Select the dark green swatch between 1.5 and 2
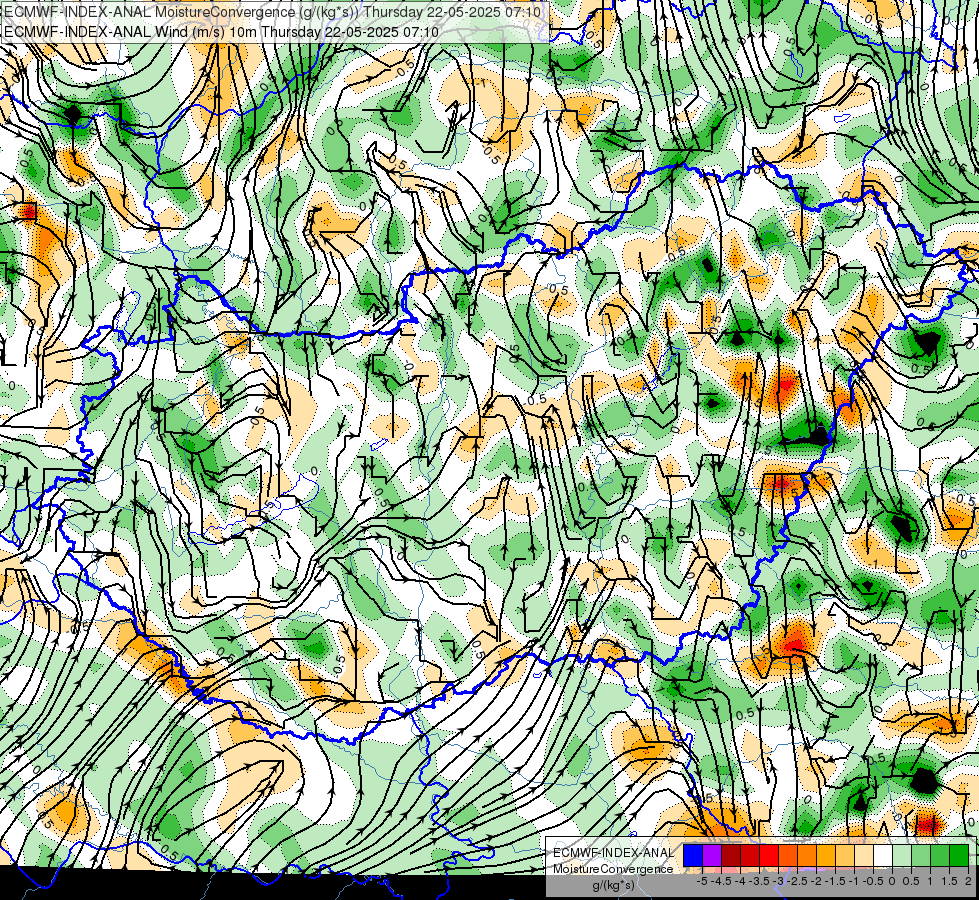Image resolution: width=979 pixels, height=900 pixels. click(959, 855)
